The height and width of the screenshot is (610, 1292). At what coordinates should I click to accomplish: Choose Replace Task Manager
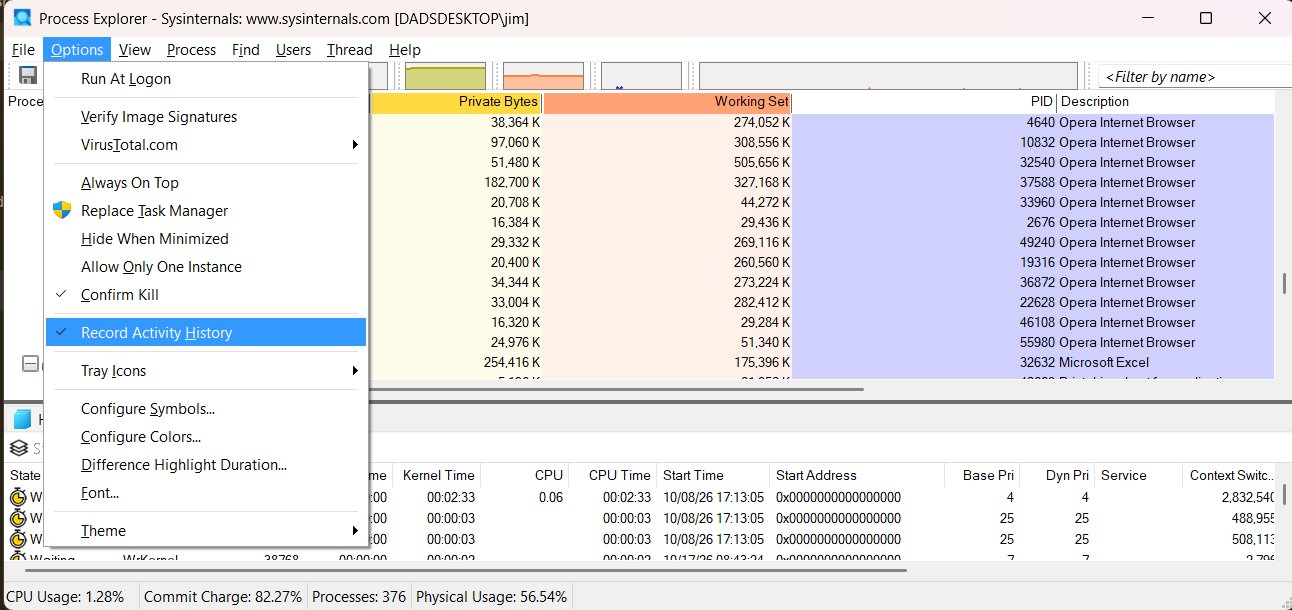(206, 211)
